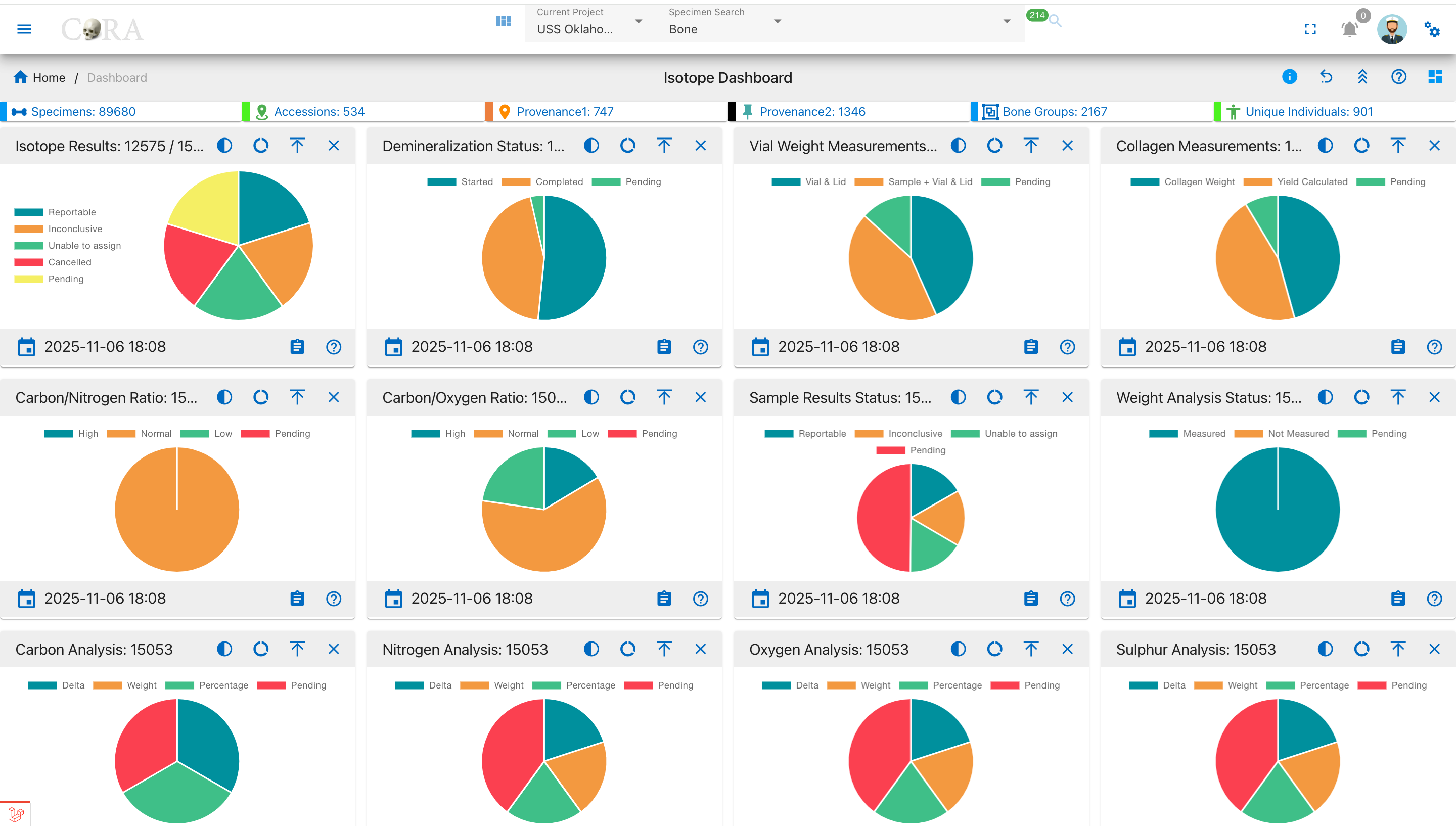
Task: Open Provenance2: 1346 link
Action: tap(812, 111)
